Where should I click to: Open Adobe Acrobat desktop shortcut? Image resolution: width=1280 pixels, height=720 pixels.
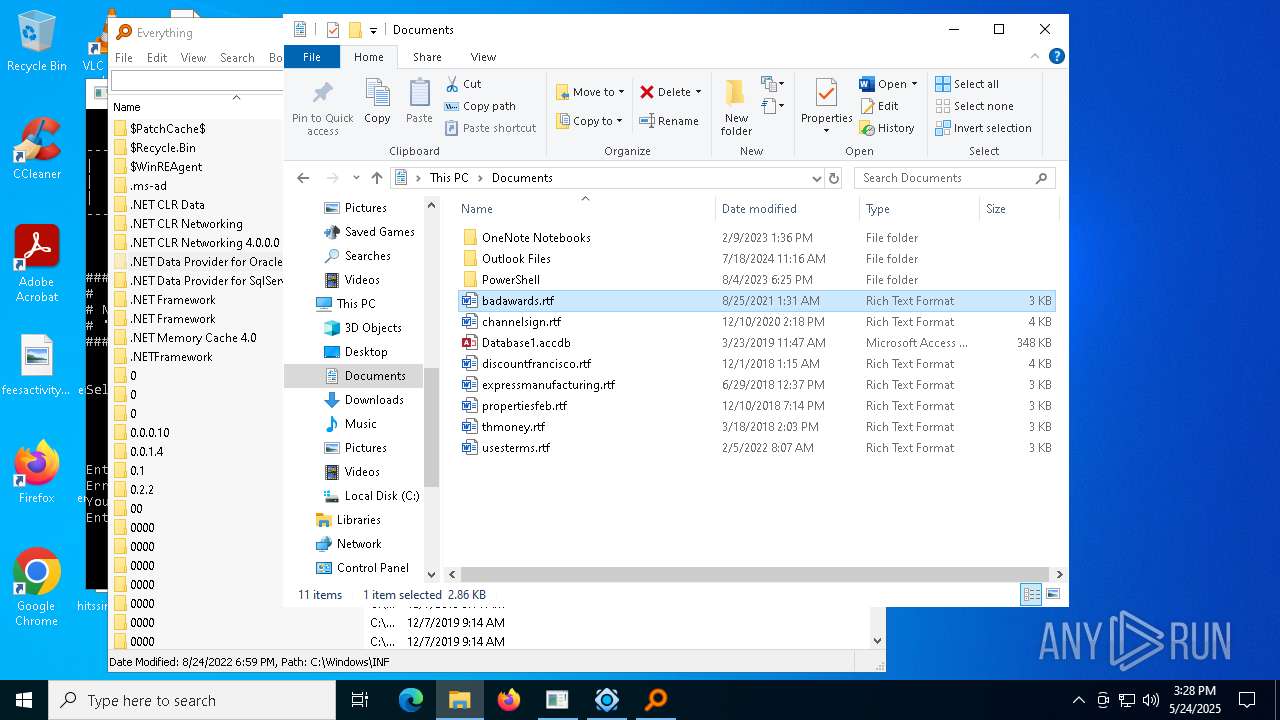tap(37, 263)
